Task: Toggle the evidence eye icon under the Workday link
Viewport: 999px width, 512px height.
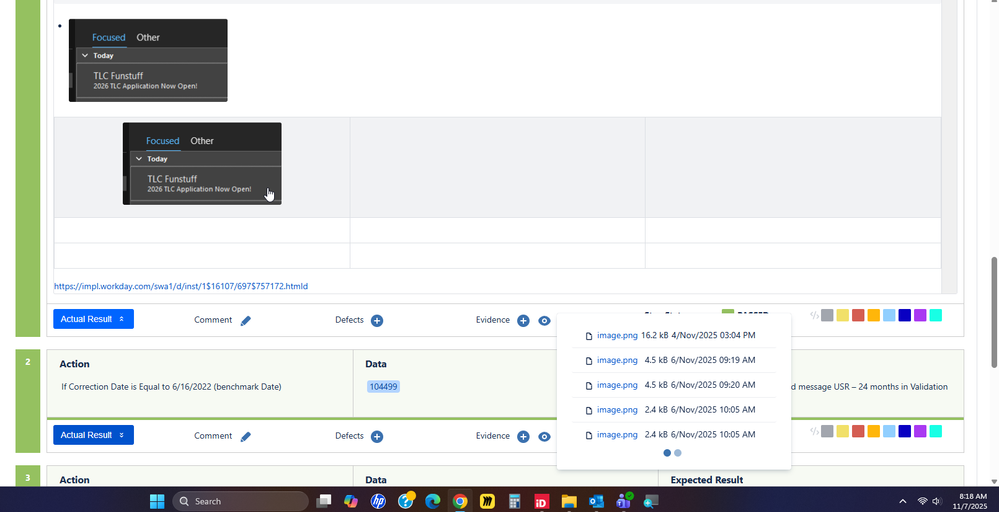Action: (544, 321)
